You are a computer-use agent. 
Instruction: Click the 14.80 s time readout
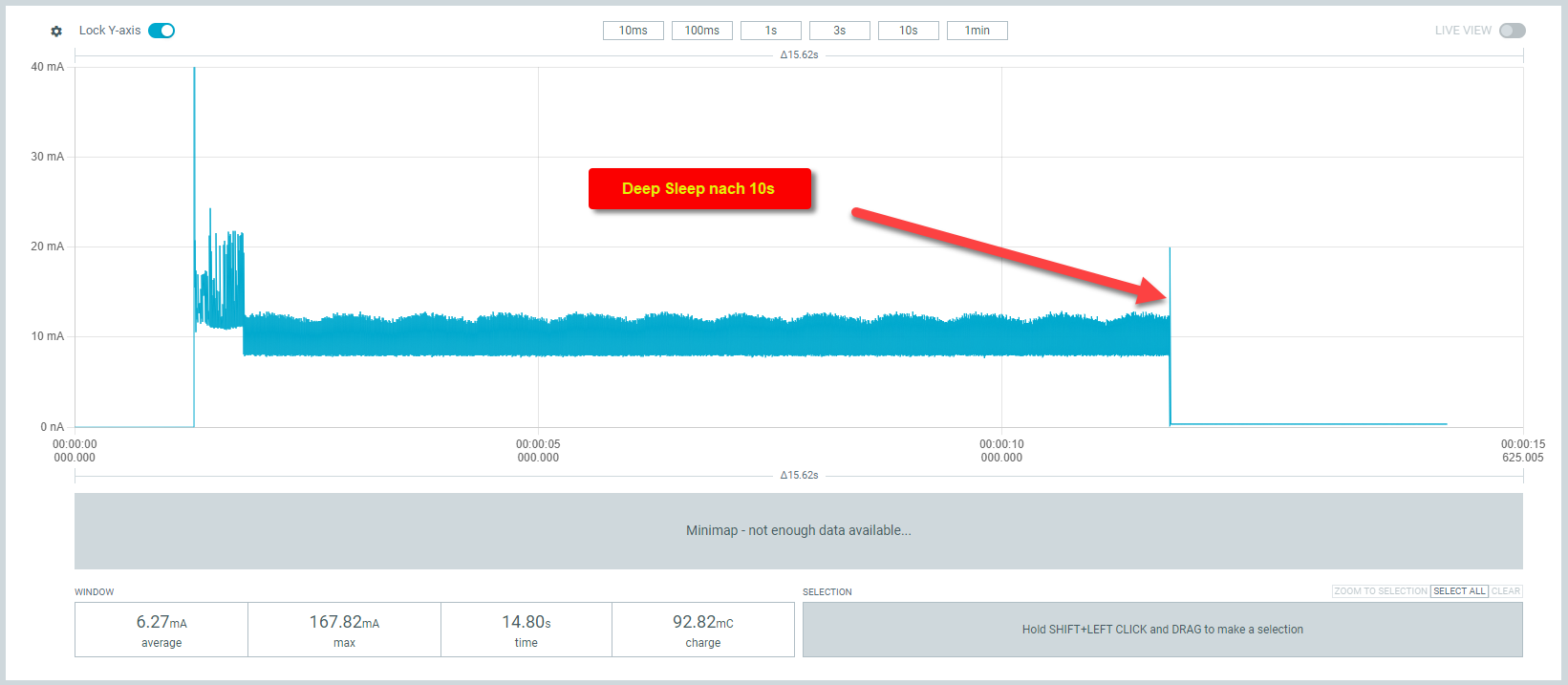click(526, 630)
